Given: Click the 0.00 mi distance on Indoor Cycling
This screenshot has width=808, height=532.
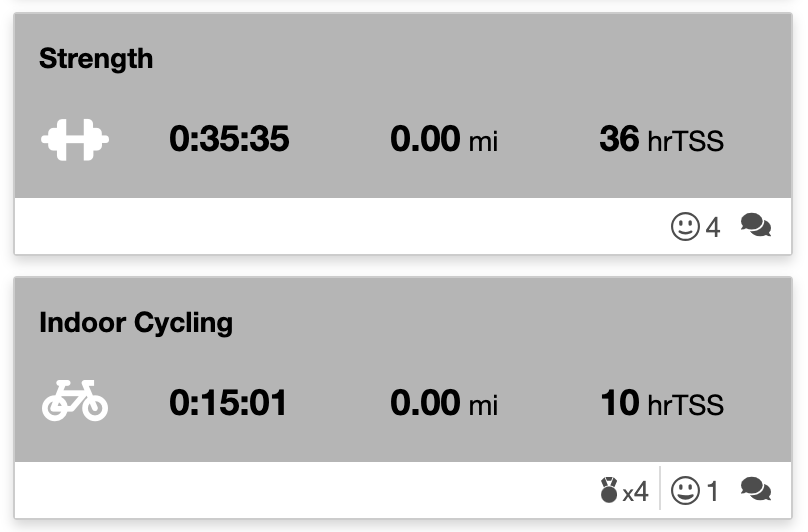Looking at the screenshot, I should point(444,403).
